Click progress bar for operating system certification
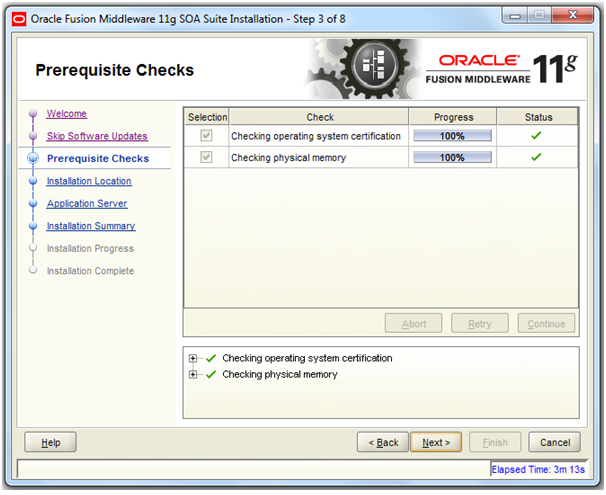This screenshot has width=606, height=495. pos(453,136)
